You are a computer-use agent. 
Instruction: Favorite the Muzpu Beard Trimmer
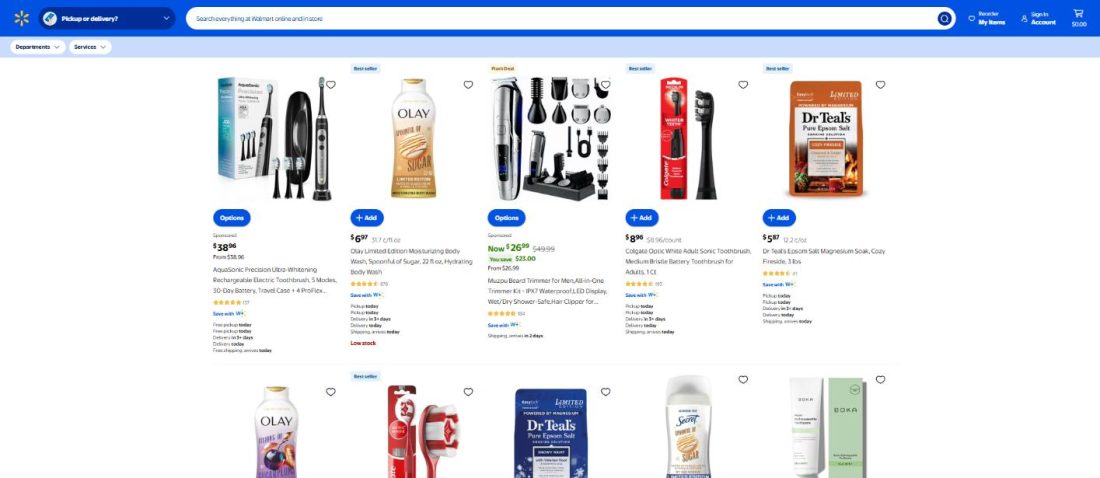(x=605, y=85)
